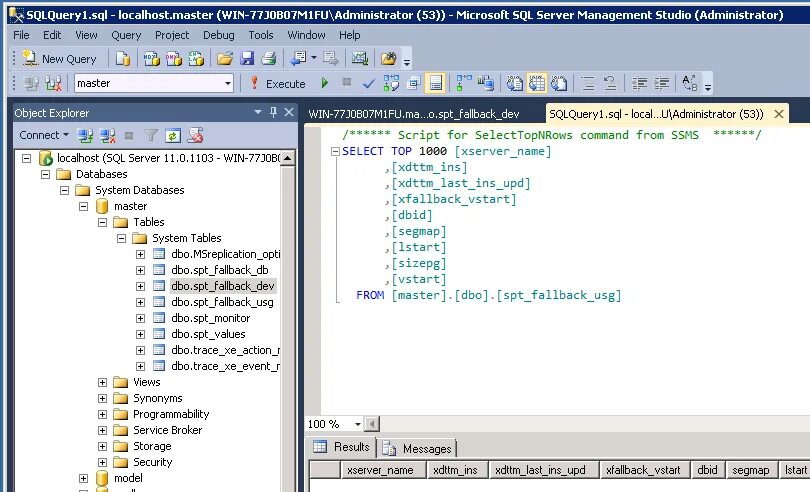Viewport: 810px width, 492px height.
Task: Open the View menu
Action: tap(86, 35)
